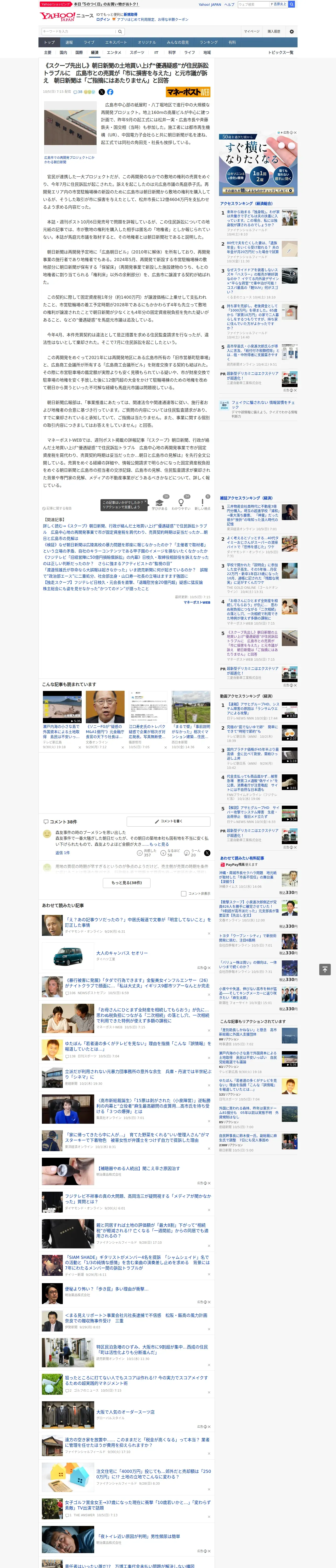Click the うーん reaction with 20
Image resolution: width=336 pixels, height=1568 pixels.
coord(192,853)
